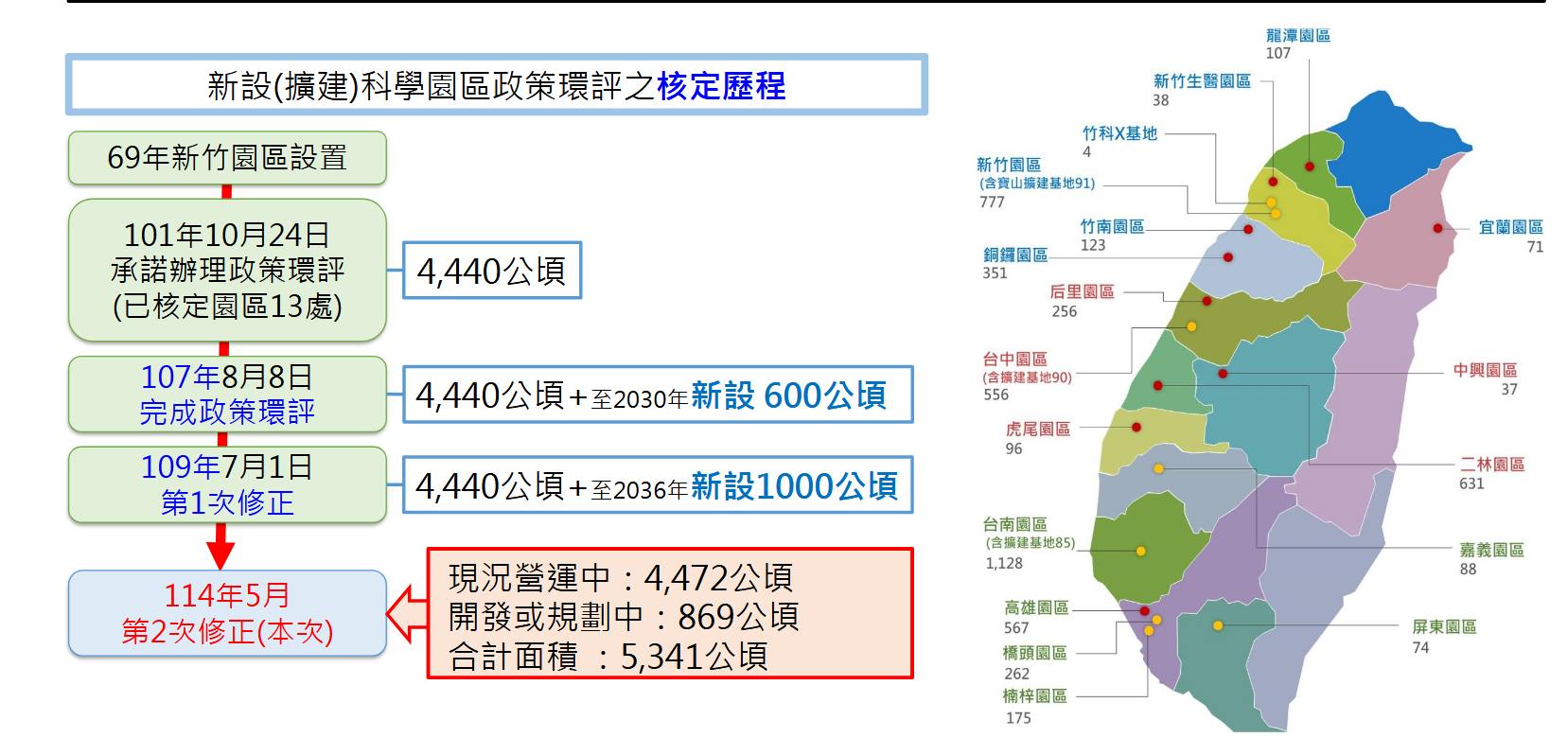Image resolution: width=1568 pixels, height=738 pixels.
Task: Click the red dot marking 宜蘭園區
Action: tap(1437, 228)
